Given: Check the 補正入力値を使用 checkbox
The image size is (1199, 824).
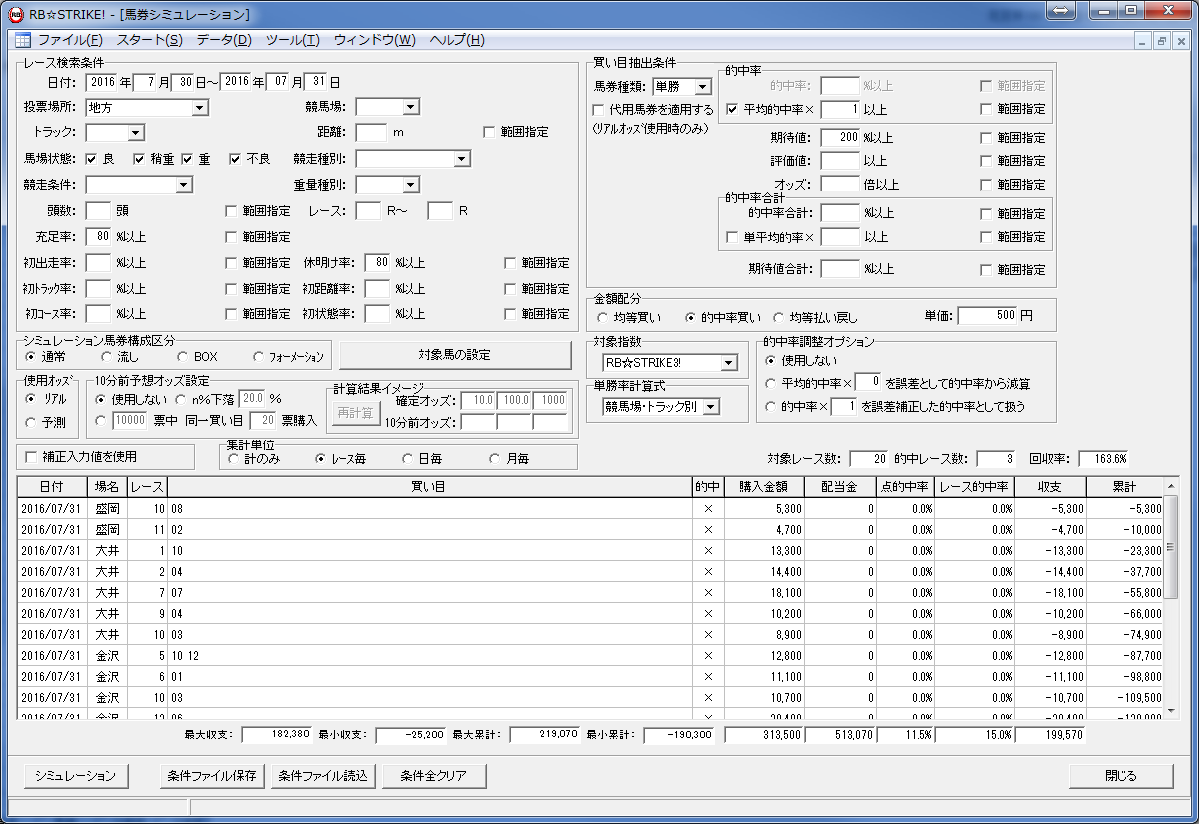Looking at the screenshot, I should pyautogui.click(x=31, y=457).
